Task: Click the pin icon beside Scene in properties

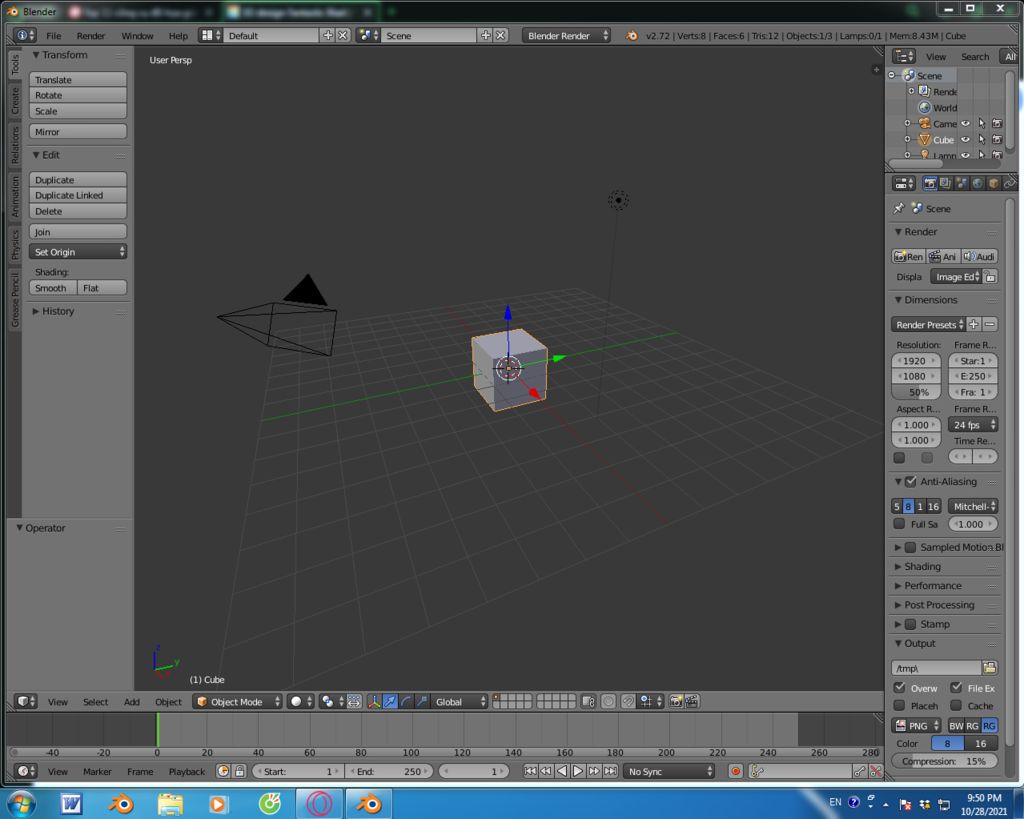Action: 899,208
